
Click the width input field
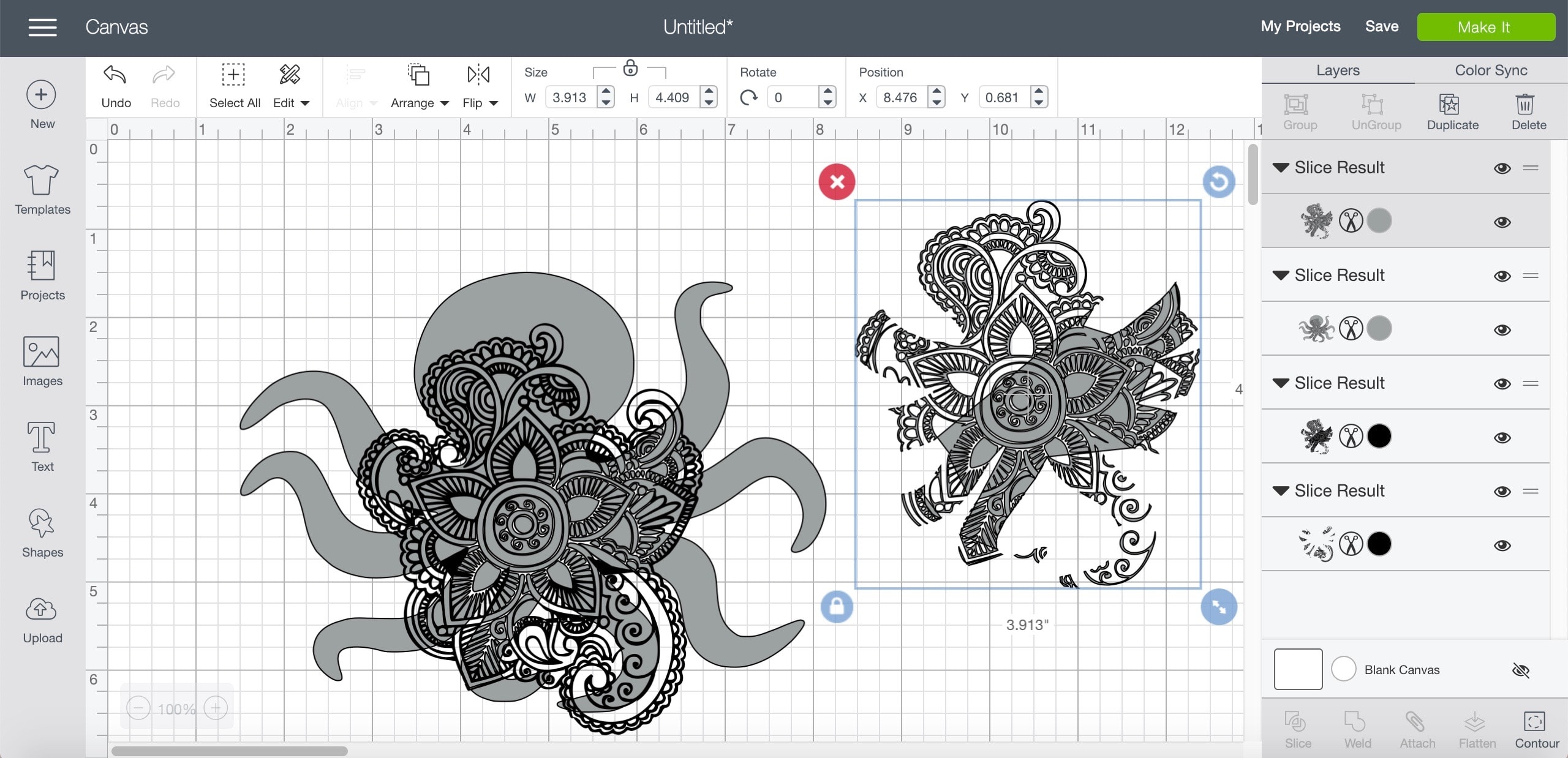point(571,97)
